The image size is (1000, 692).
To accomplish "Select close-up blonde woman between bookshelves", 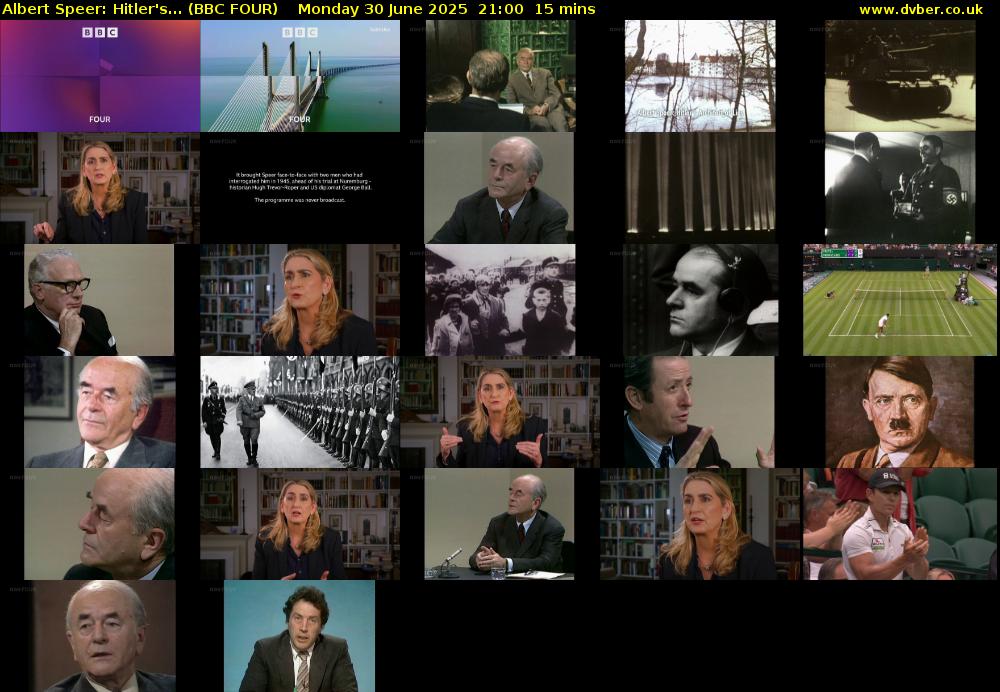I will (300, 300).
